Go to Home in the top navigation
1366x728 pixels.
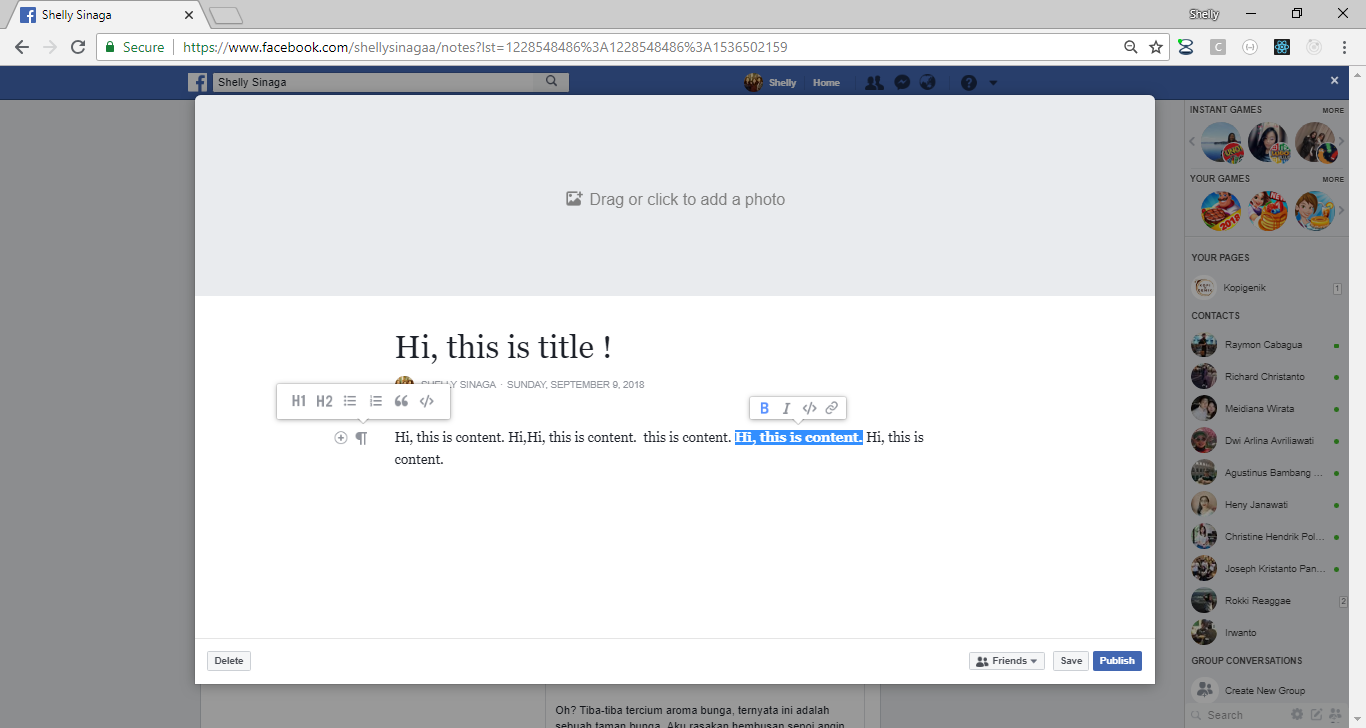click(x=826, y=82)
